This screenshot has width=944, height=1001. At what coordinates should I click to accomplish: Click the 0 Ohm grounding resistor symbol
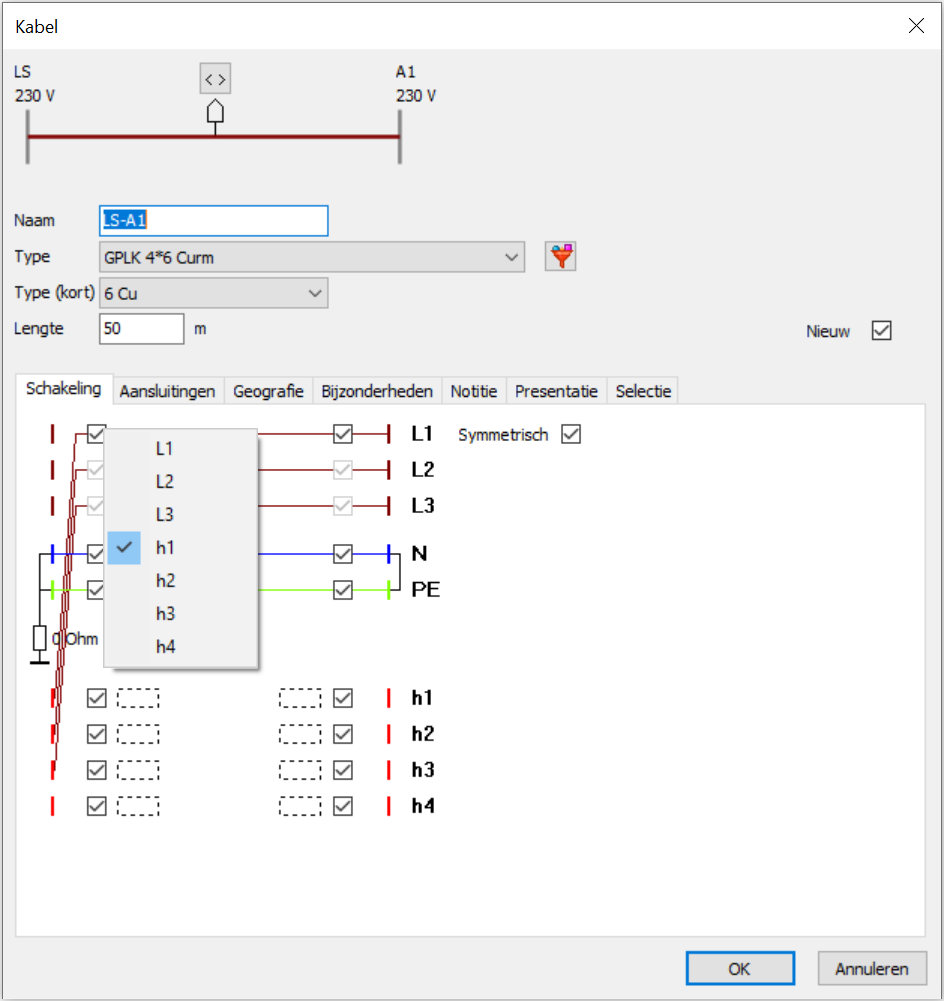tap(40, 639)
